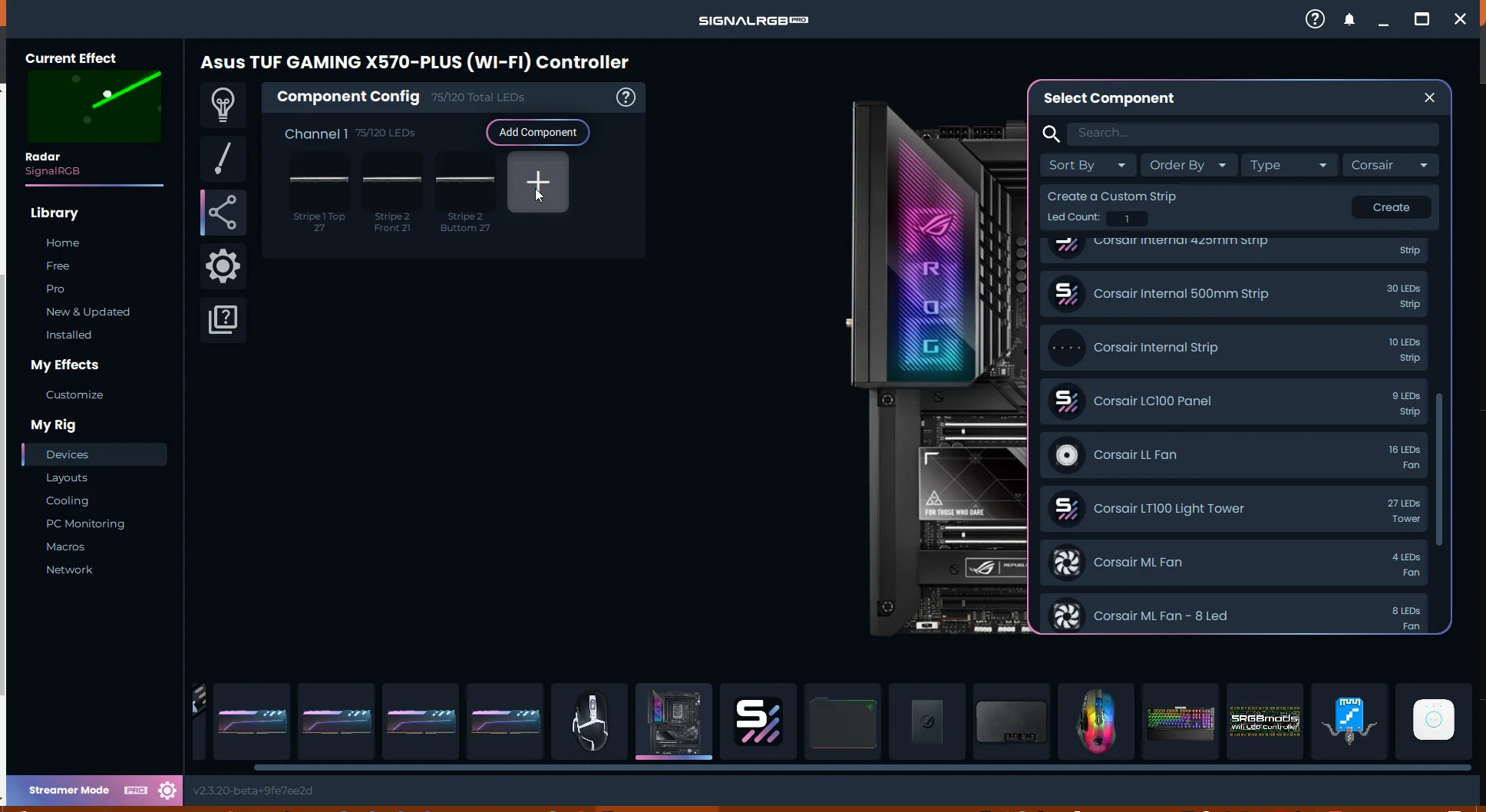1486x812 pixels.
Task: Click the Create custom strip button
Action: coord(1391,207)
